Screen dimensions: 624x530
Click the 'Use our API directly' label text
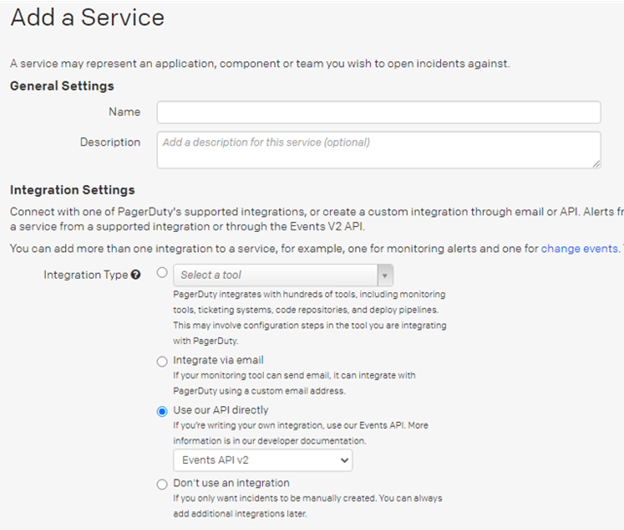pos(221,410)
